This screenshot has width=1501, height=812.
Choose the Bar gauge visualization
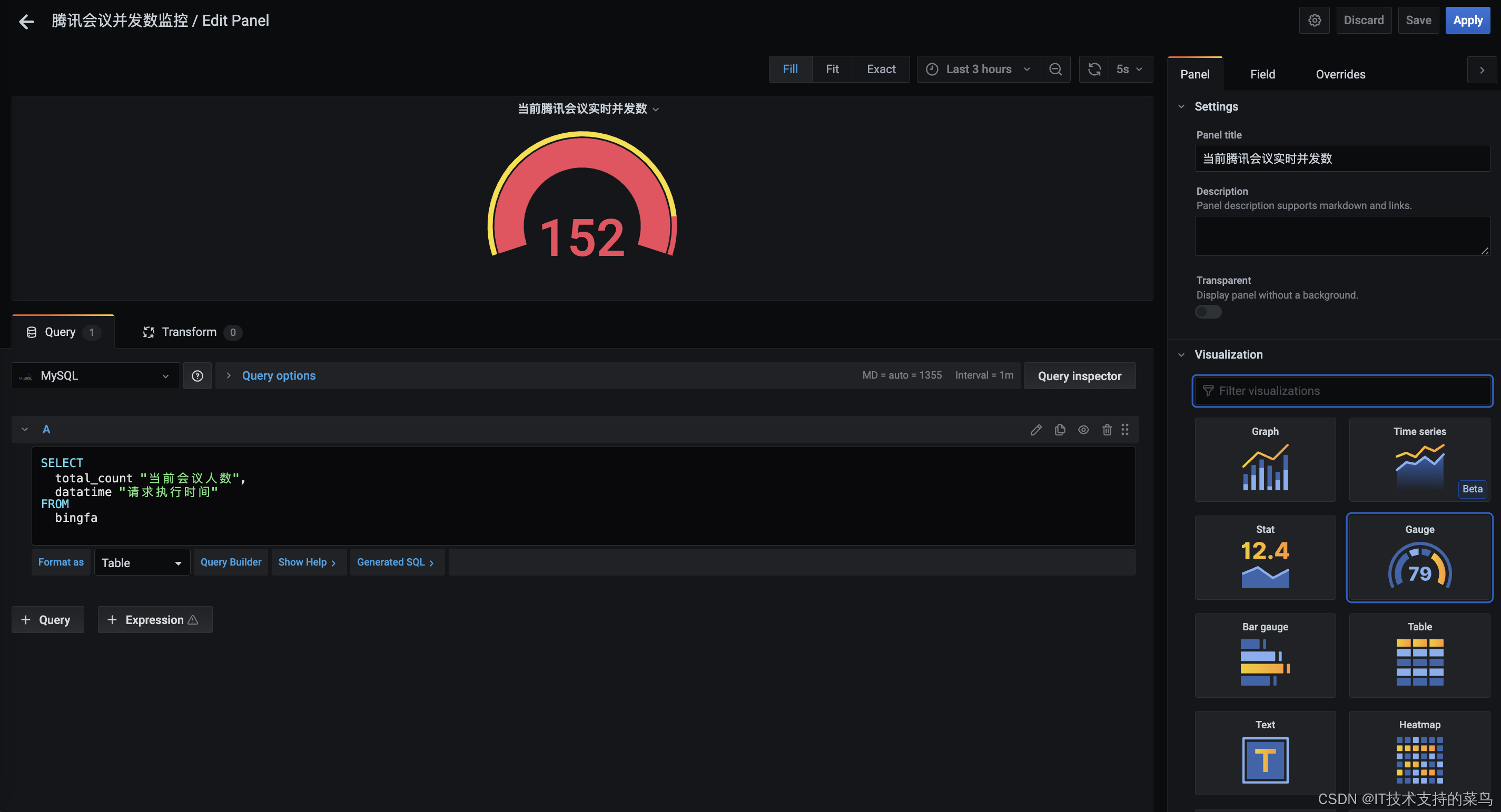[x=1265, y=655]
